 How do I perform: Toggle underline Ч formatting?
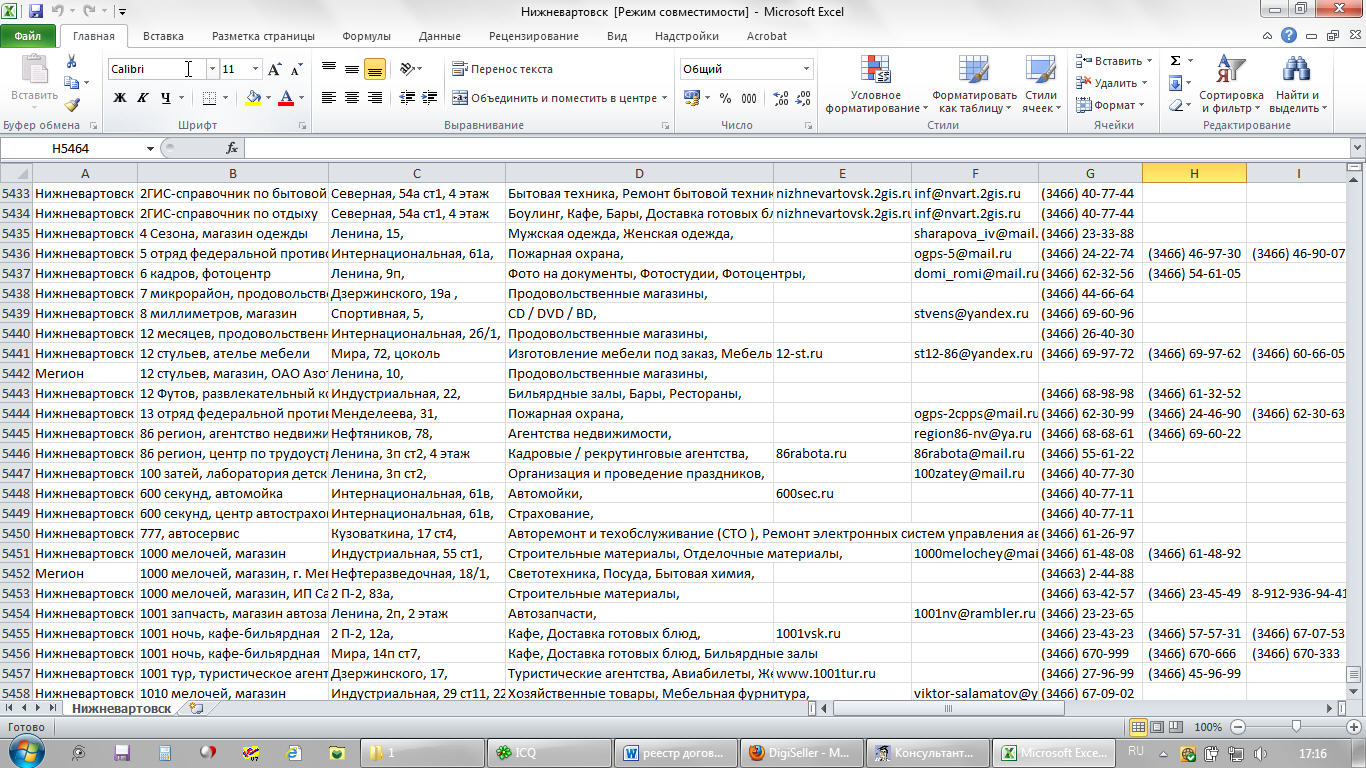click(x=165, y=98)
